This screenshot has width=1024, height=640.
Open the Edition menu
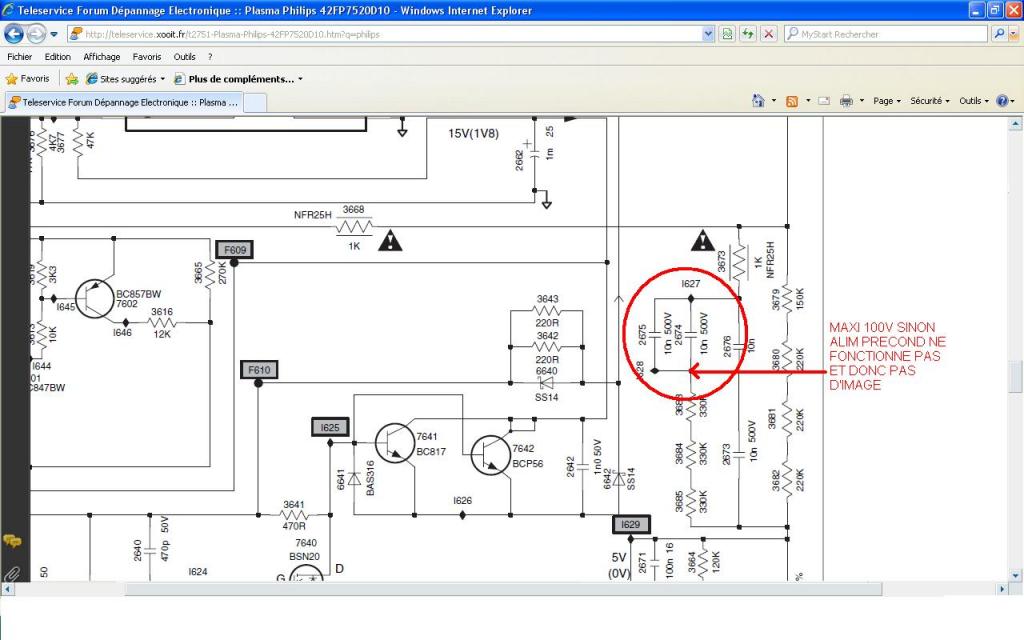[57, 57]
